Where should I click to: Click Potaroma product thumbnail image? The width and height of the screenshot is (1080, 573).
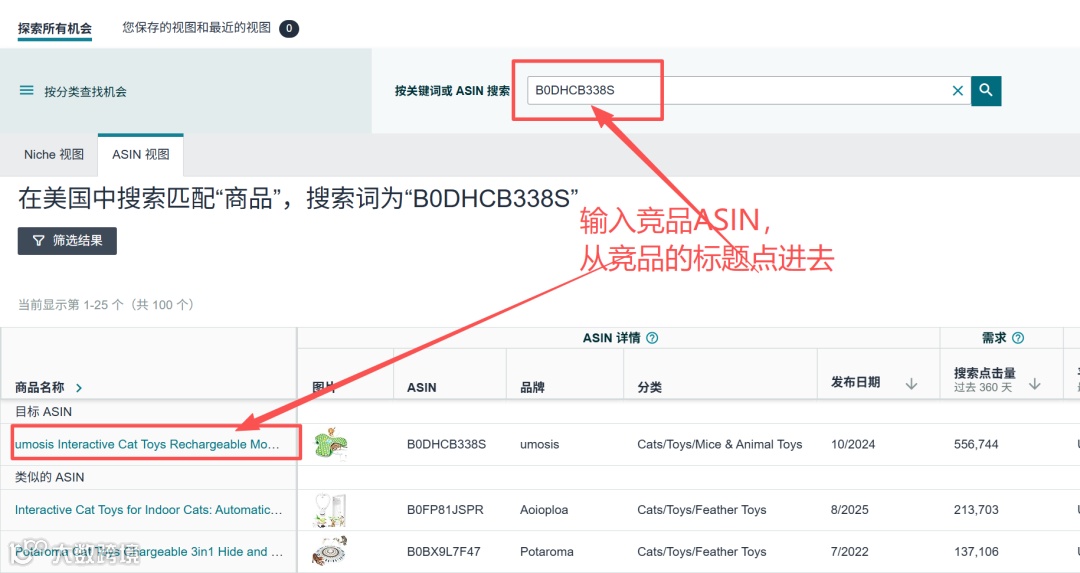(330, 551)
